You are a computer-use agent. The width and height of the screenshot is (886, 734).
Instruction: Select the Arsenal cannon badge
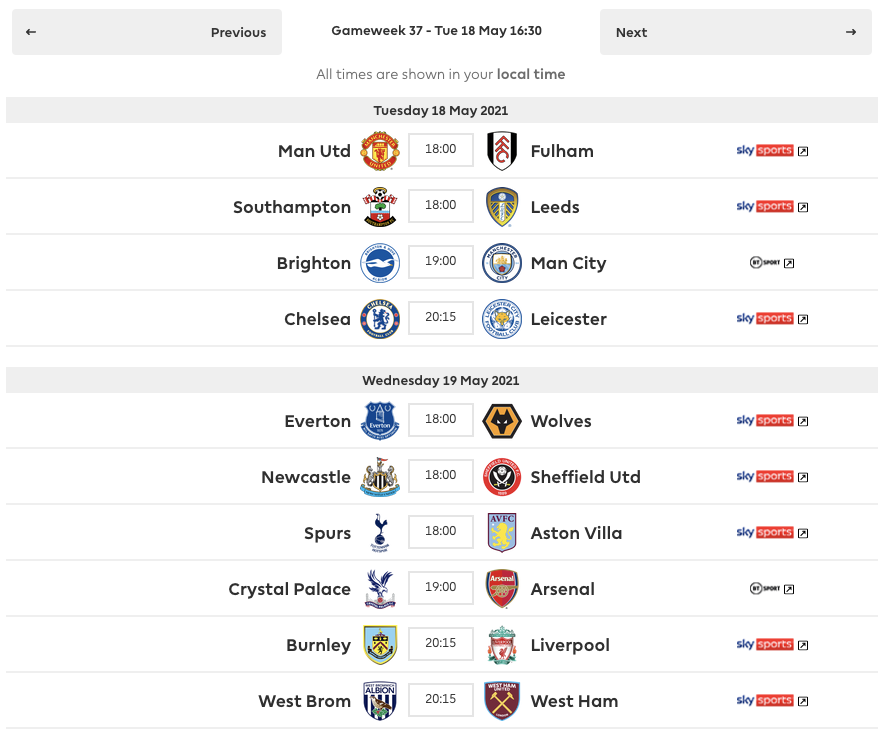(502, 589)
